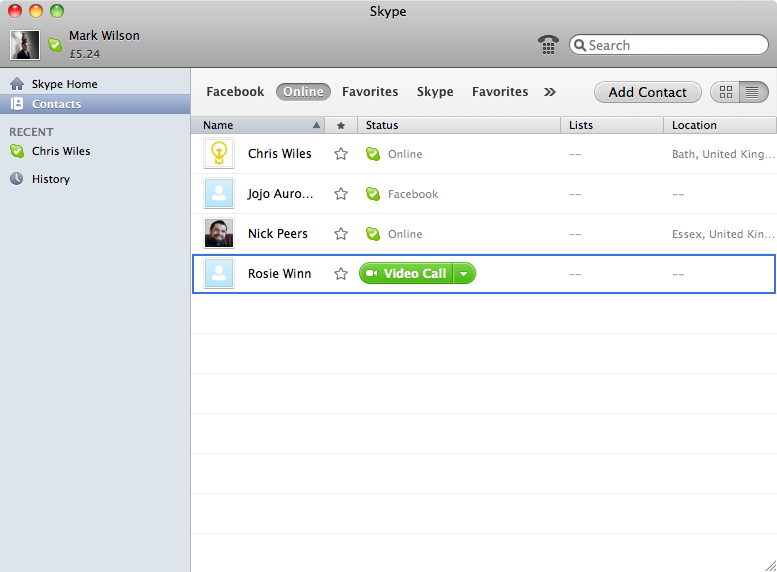Screen dimensions: 777x572
Task: Click online status icon in Chris Wiles row
Action: tap(373, 154)
